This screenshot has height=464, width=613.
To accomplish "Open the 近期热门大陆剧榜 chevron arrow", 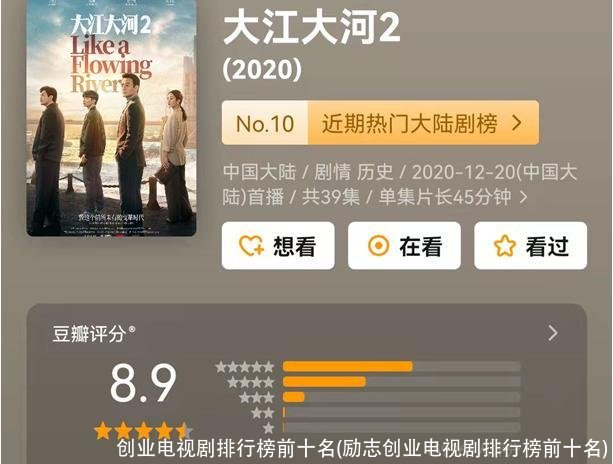I will (x=517, y=123).
